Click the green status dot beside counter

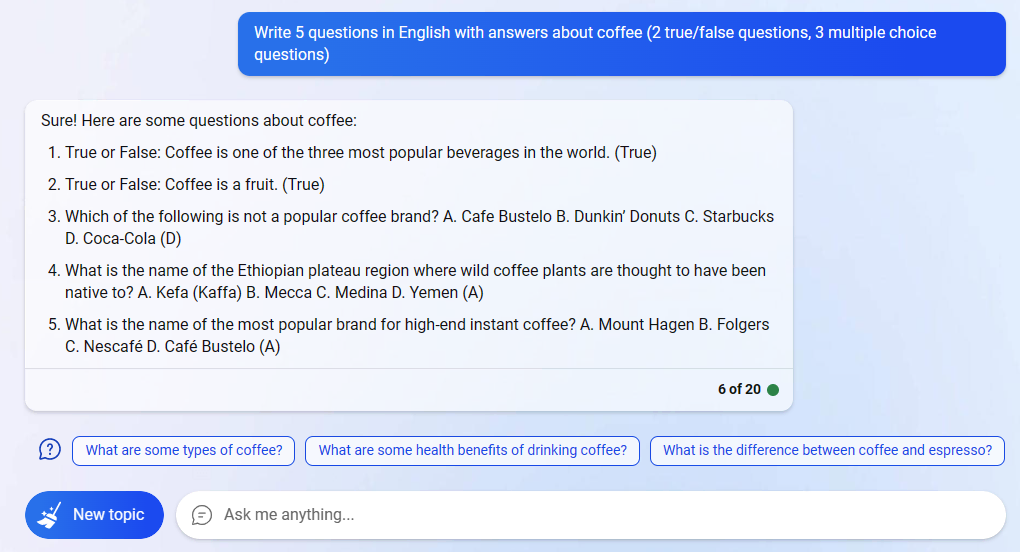(772, 390)
